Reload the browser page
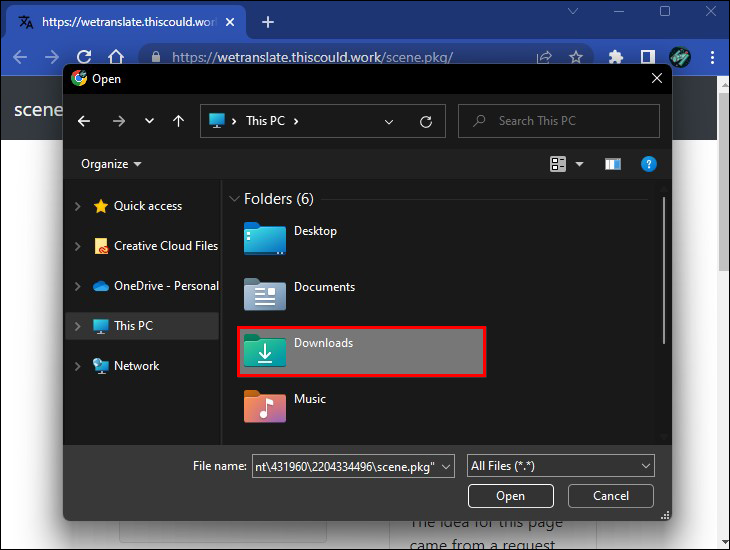This screenshot has width=730, height=550. pyautogui.click(x=84, y=57)
